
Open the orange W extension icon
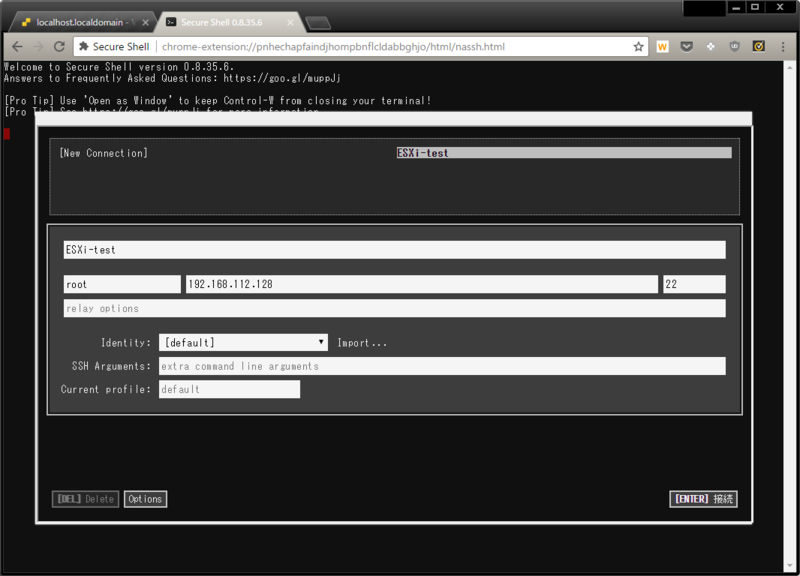pos(663,47)
